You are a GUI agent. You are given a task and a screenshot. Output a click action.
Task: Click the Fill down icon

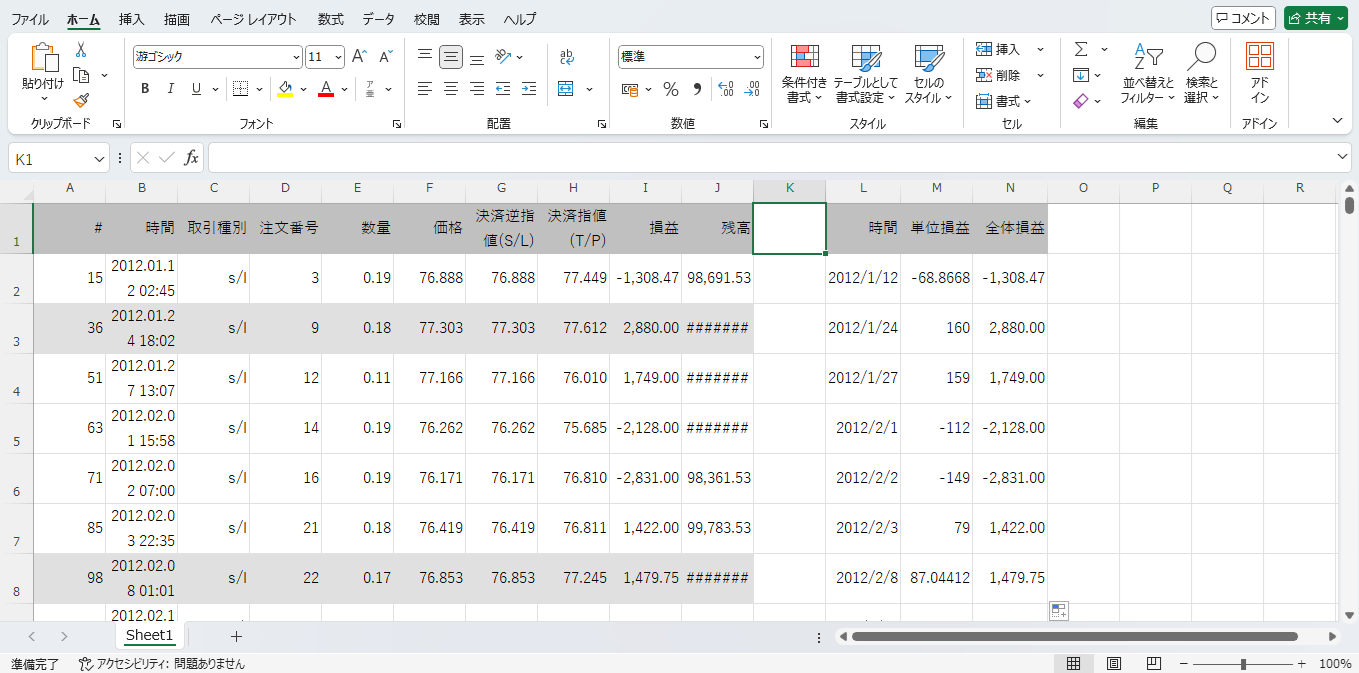click(1081, 75)
